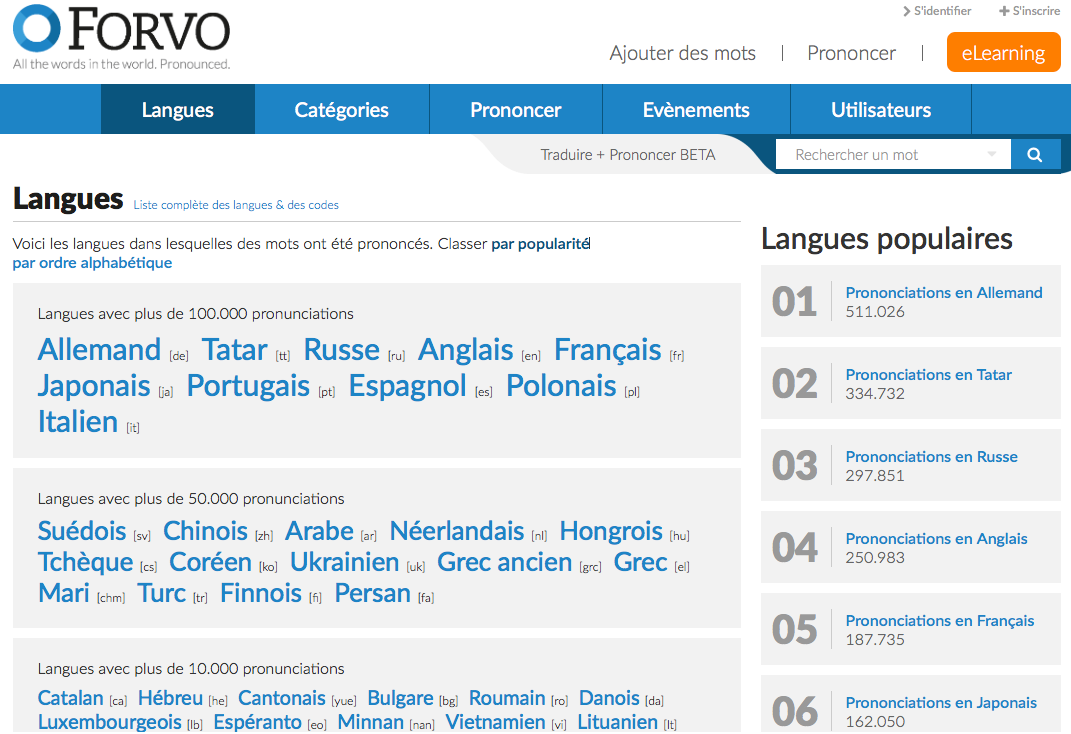Image resolution: width=1071 pixels, height=734 pixels.
Task: Open the Evènements section
Action: (695, 110)
